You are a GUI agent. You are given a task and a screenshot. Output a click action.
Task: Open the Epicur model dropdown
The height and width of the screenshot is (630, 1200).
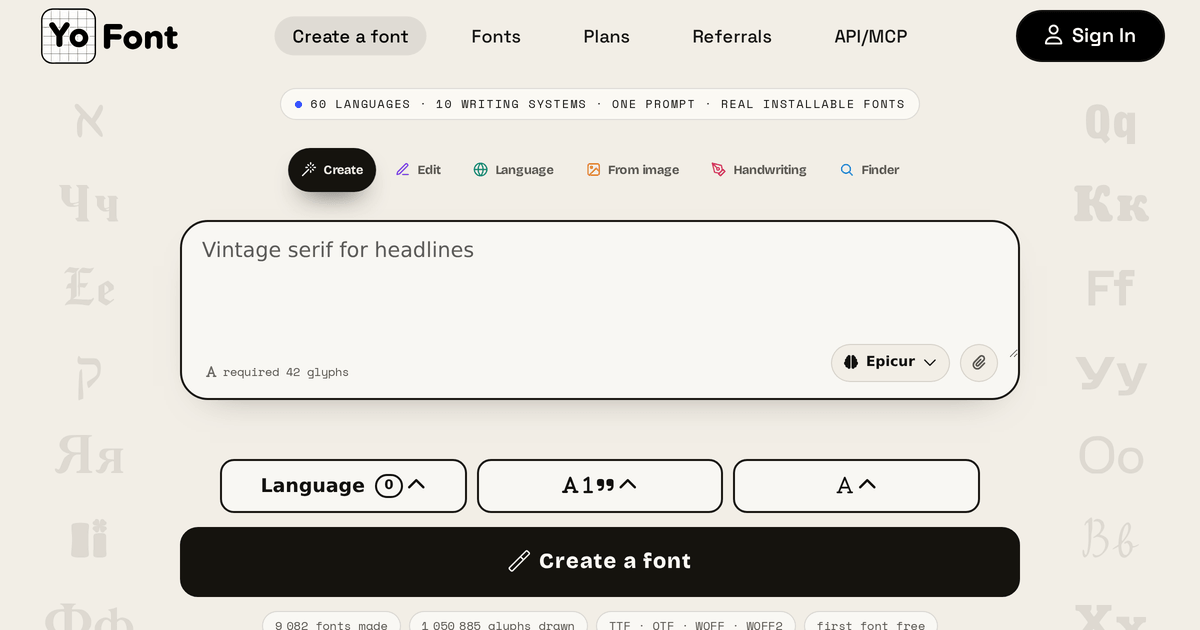890,362
